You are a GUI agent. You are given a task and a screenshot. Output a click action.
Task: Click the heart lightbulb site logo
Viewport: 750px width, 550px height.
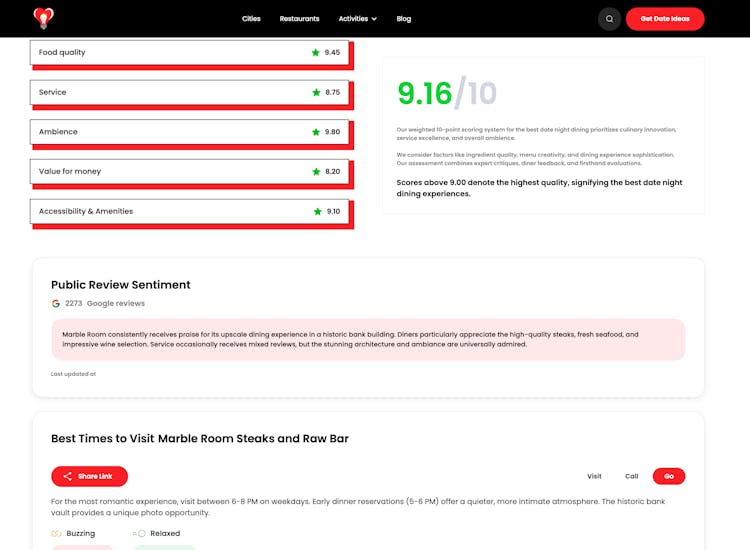tap(44, 19)
